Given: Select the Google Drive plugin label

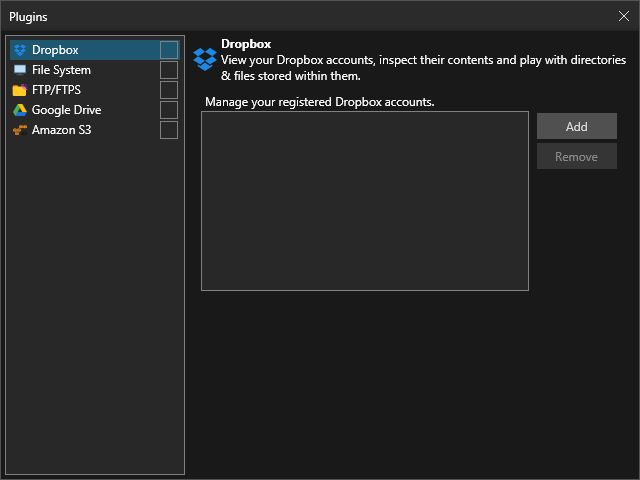Looking at the screenshot, I should (67, 110).
